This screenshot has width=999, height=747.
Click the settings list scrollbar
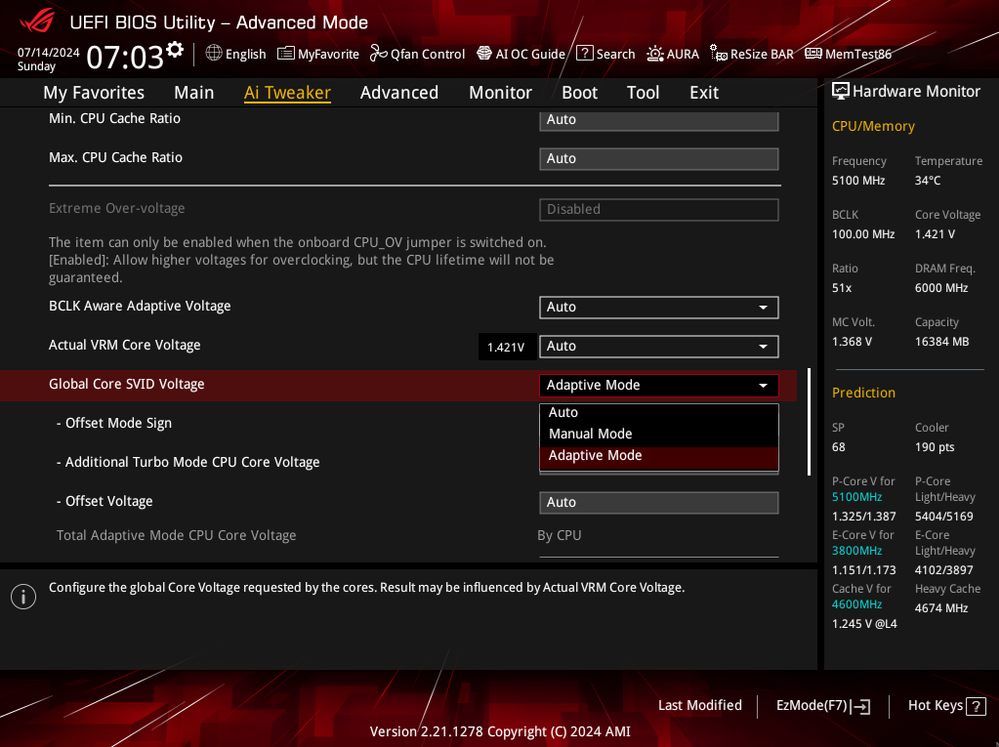[809, 421]
